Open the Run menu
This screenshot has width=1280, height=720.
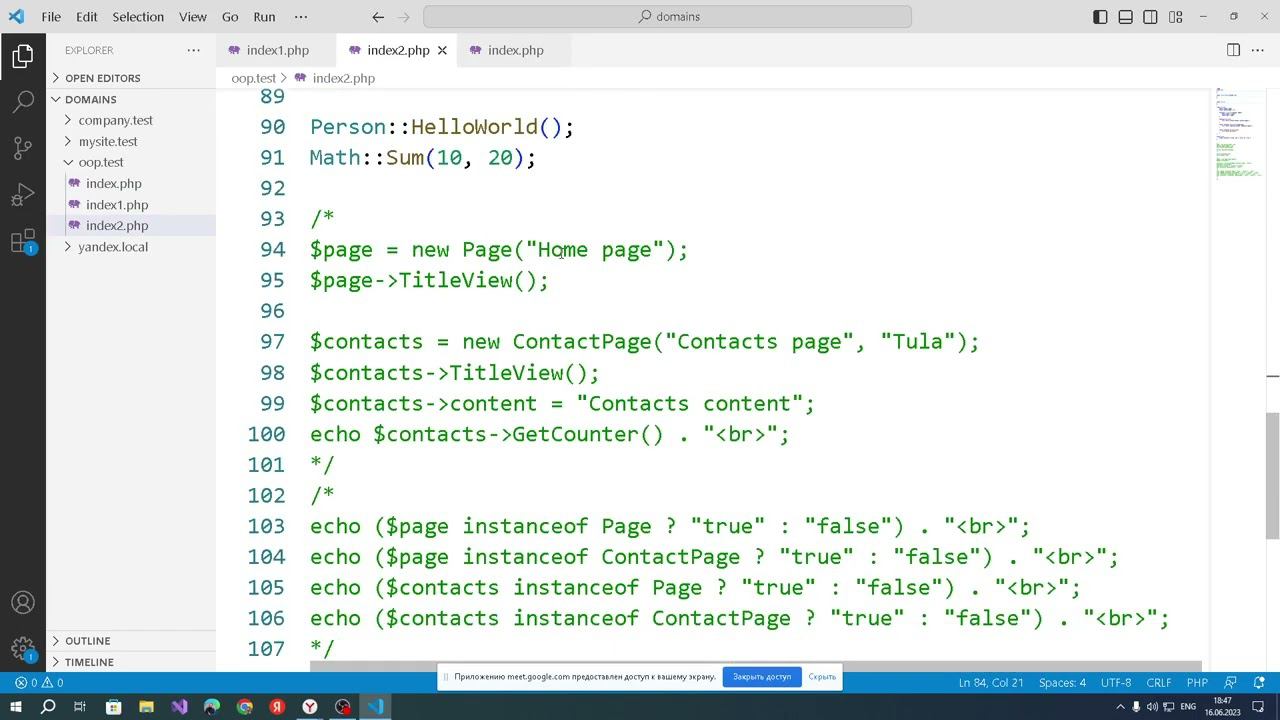(x=264, y=17)
